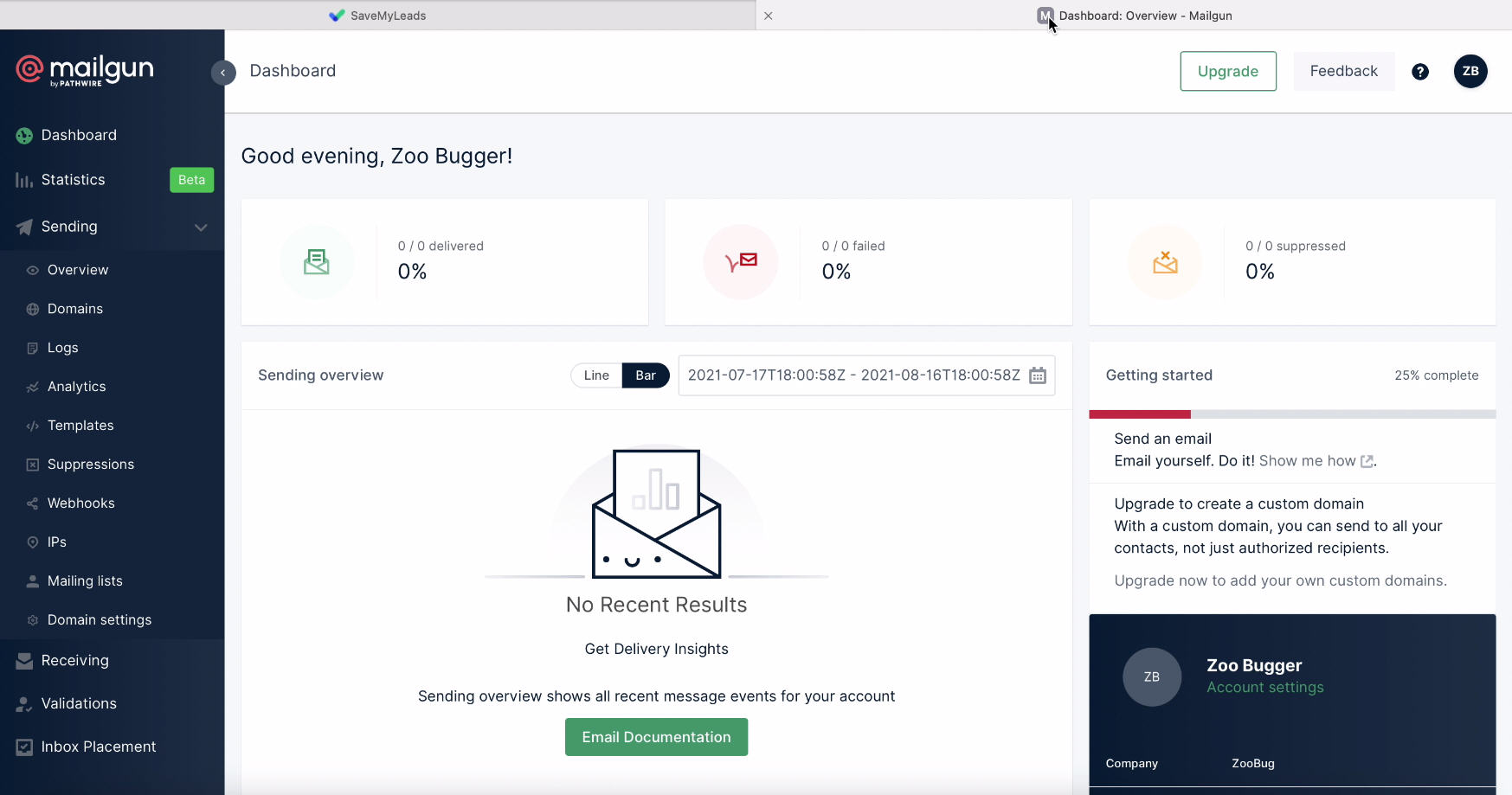Click the Validations user-check icon
Viewport: 1512px width, 795px height.
(24, 704)
